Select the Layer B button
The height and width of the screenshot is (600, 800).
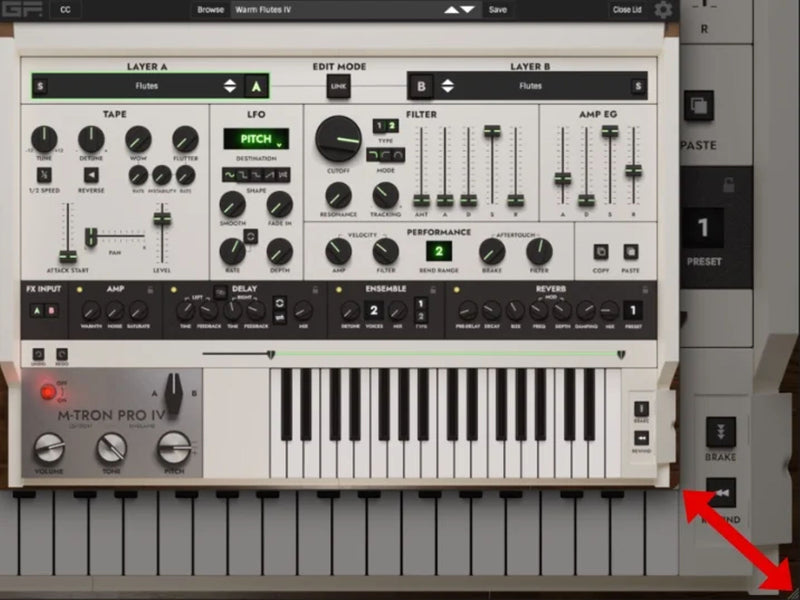pos(421,86)
